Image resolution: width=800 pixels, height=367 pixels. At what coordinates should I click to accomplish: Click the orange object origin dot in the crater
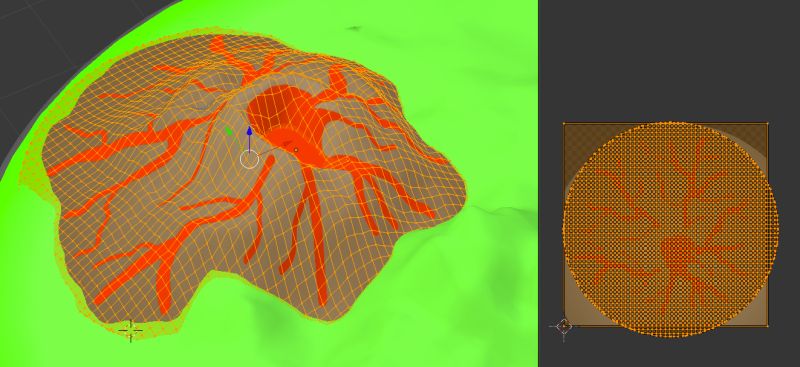pyautogui.click(x=296, y=150)
